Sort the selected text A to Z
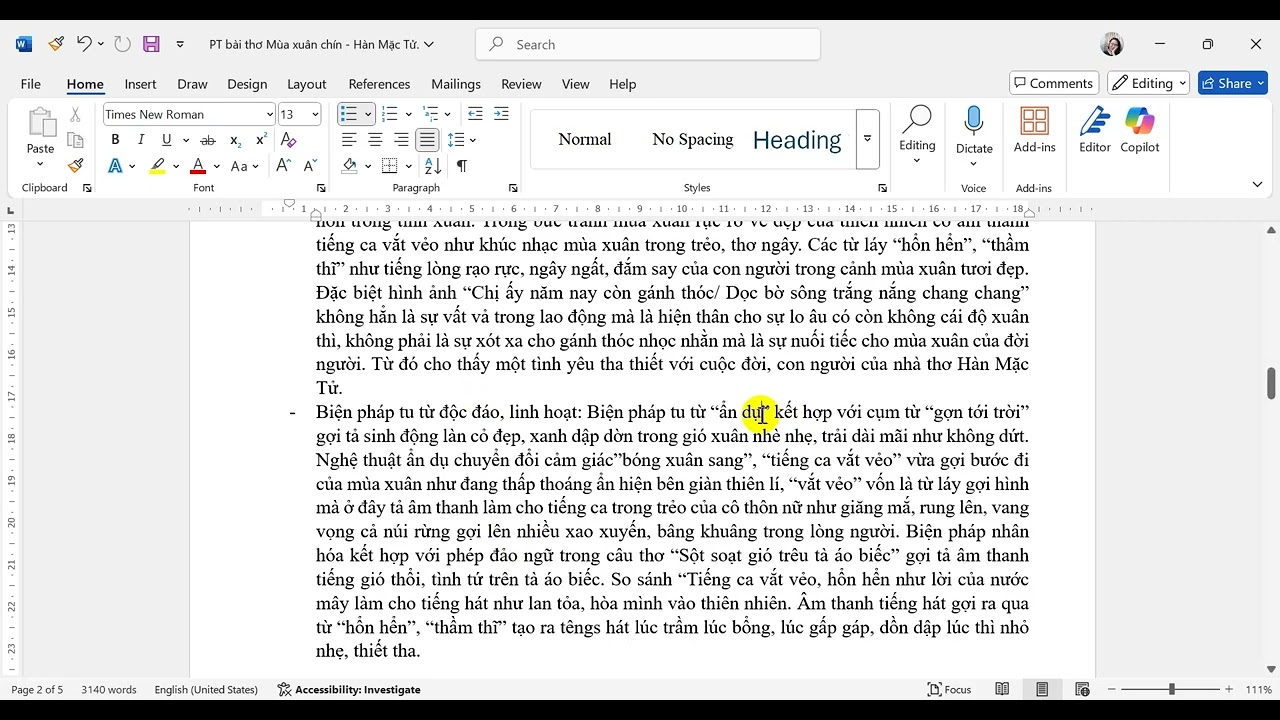 [x=433, y=166]
